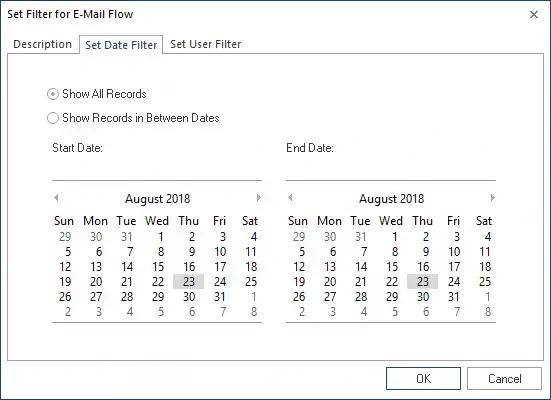This screenshot has height=400, width=551.
Task: Select August 27 in Start Date calendar
Action: pyautogui.click(x=96, y=297)
